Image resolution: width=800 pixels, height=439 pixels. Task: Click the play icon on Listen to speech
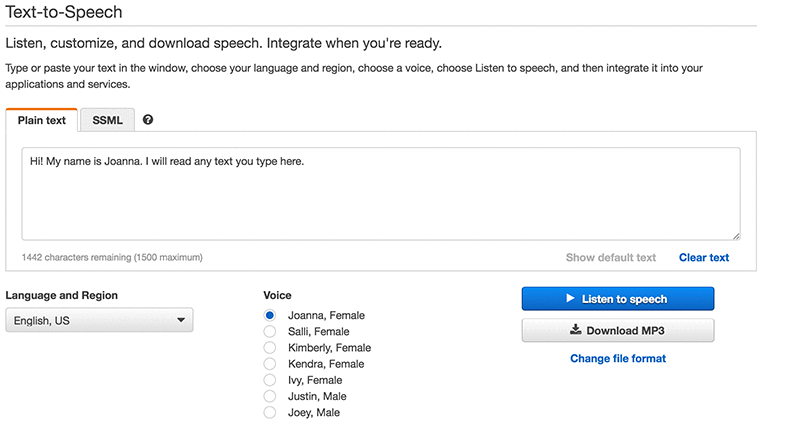click(570, 298)
